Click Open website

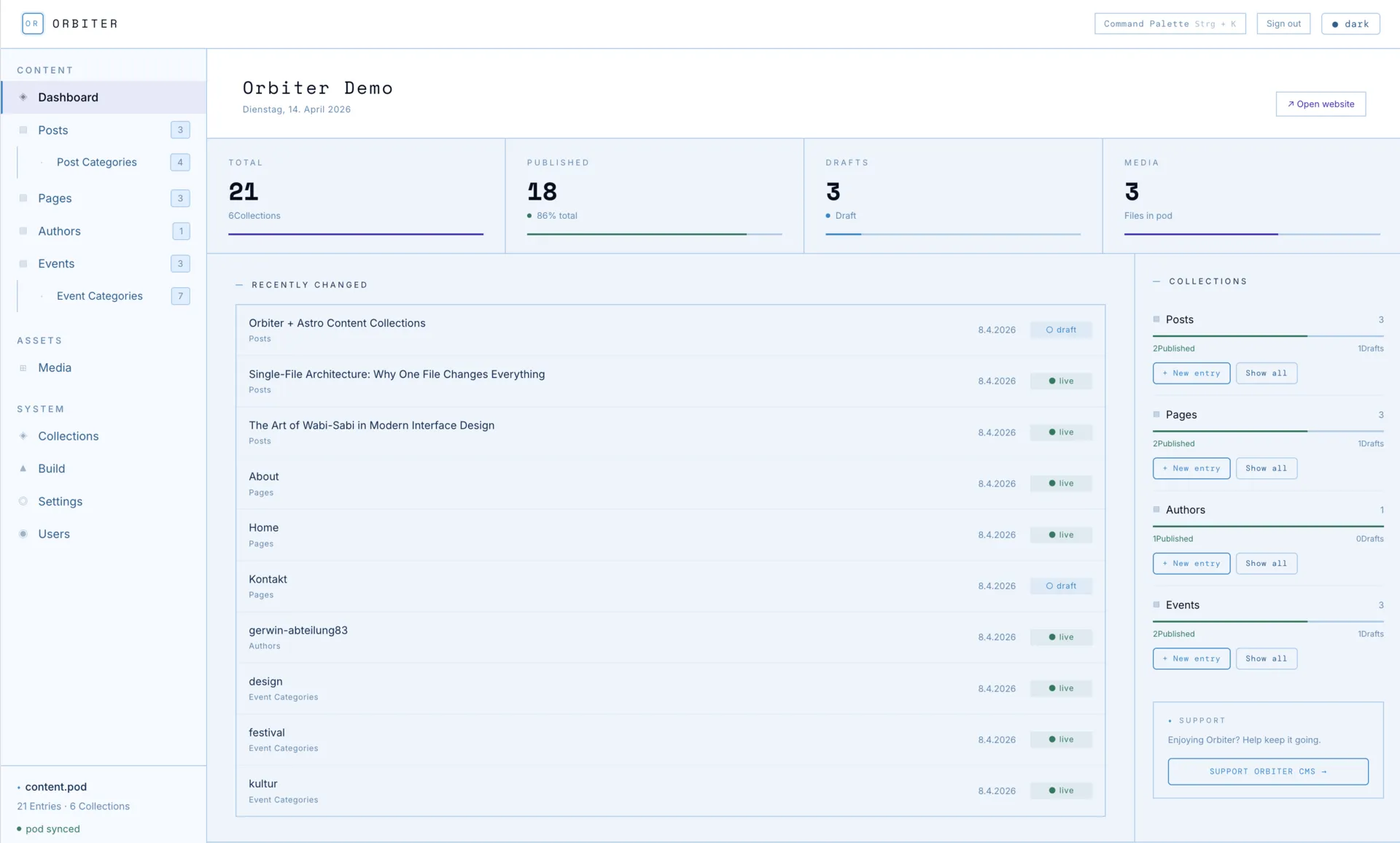1321,104
